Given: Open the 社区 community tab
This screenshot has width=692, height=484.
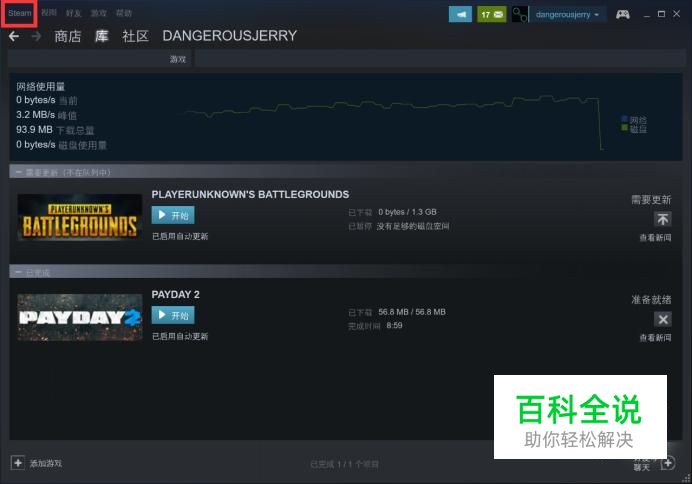Looking at the screenshot, I should point(135,36).
